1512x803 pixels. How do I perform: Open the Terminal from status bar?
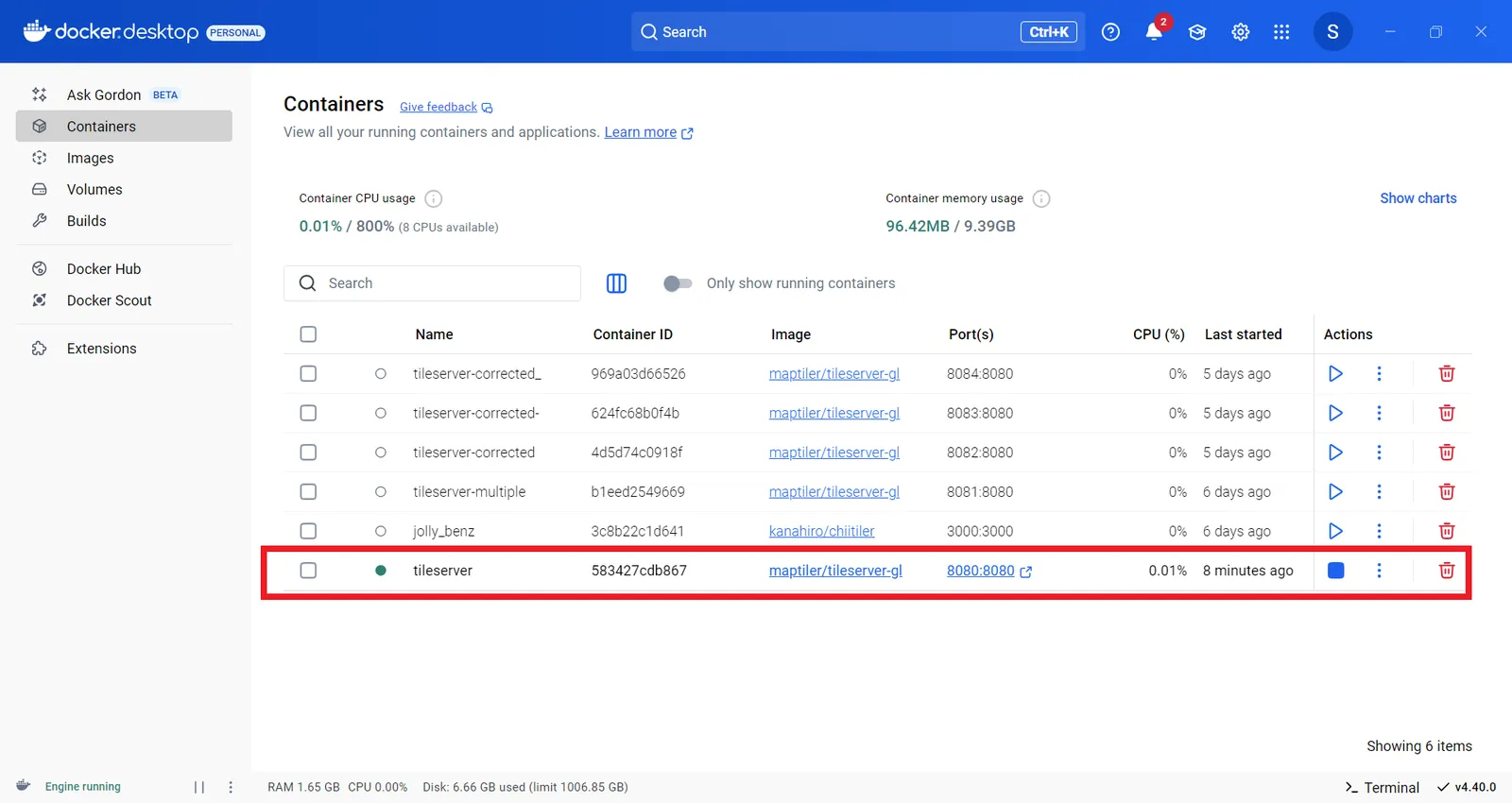click(1382, 787)
